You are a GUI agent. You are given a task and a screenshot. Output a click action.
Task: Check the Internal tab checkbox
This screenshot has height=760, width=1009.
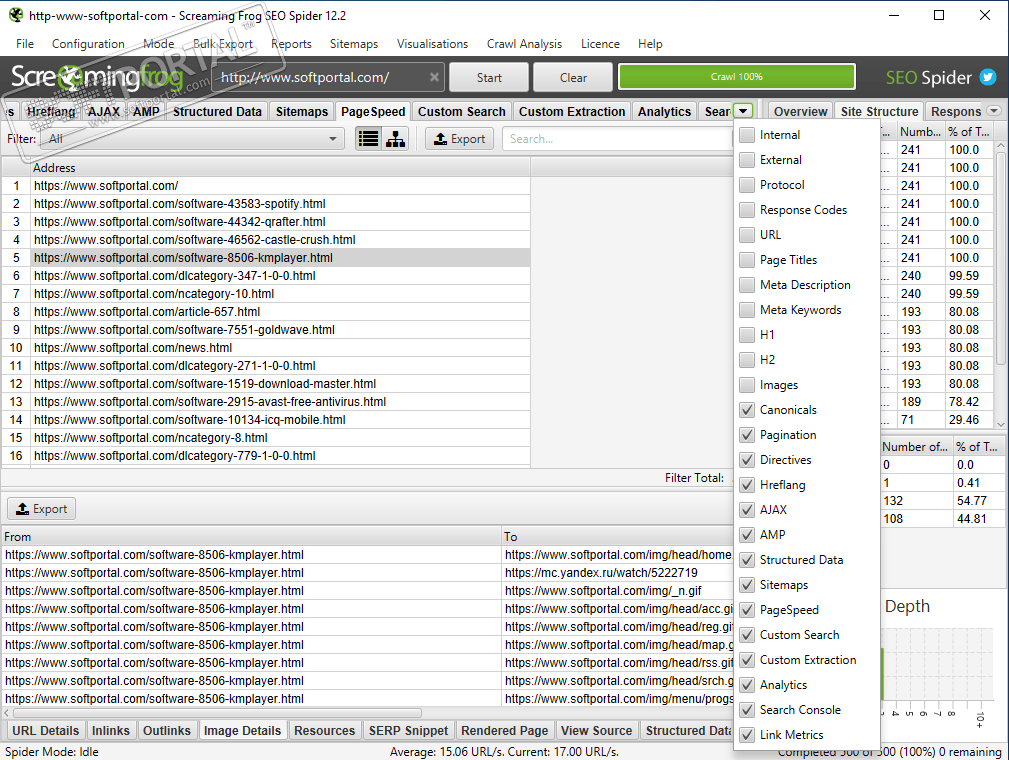[x=746, y=135]
